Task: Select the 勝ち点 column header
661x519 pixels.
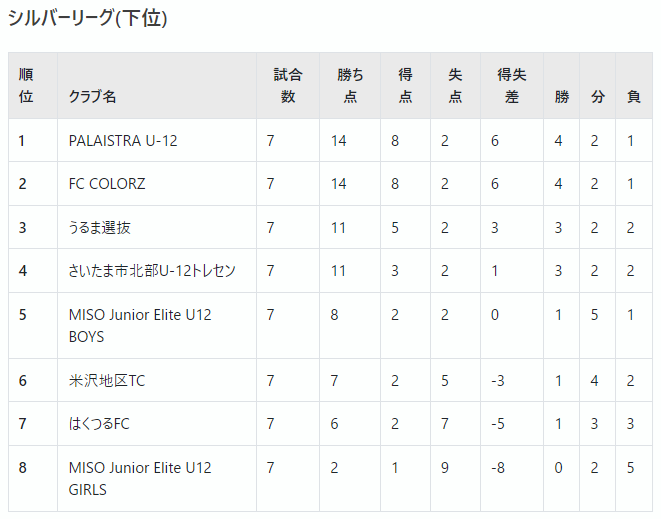Action: click(350, 86)
